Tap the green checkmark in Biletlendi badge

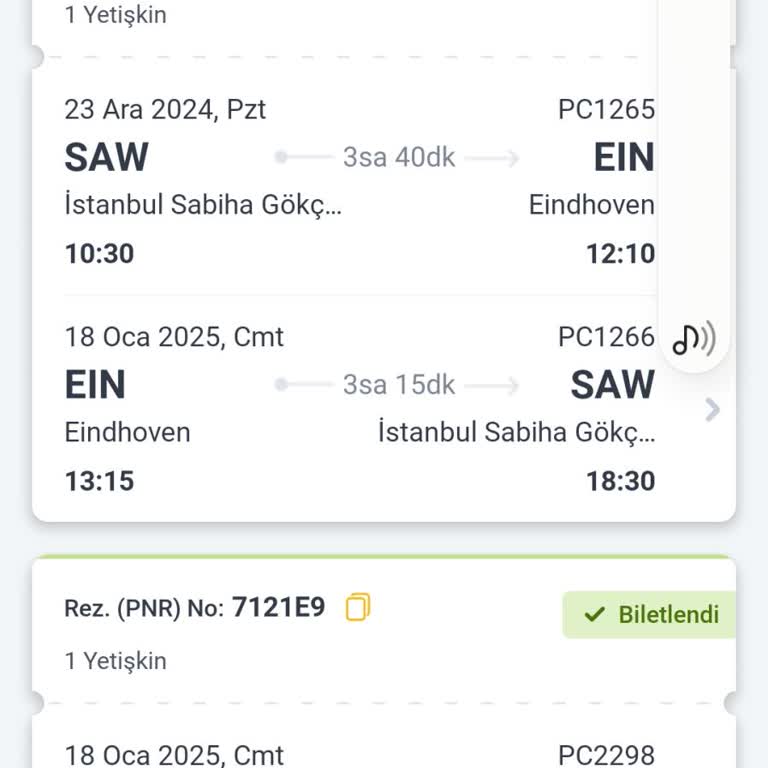click(x=595, y=614)
